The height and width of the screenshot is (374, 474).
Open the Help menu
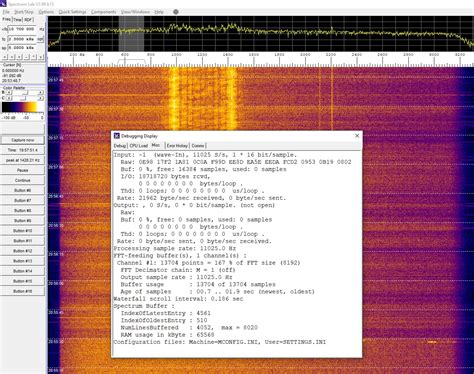pos(159,12)
